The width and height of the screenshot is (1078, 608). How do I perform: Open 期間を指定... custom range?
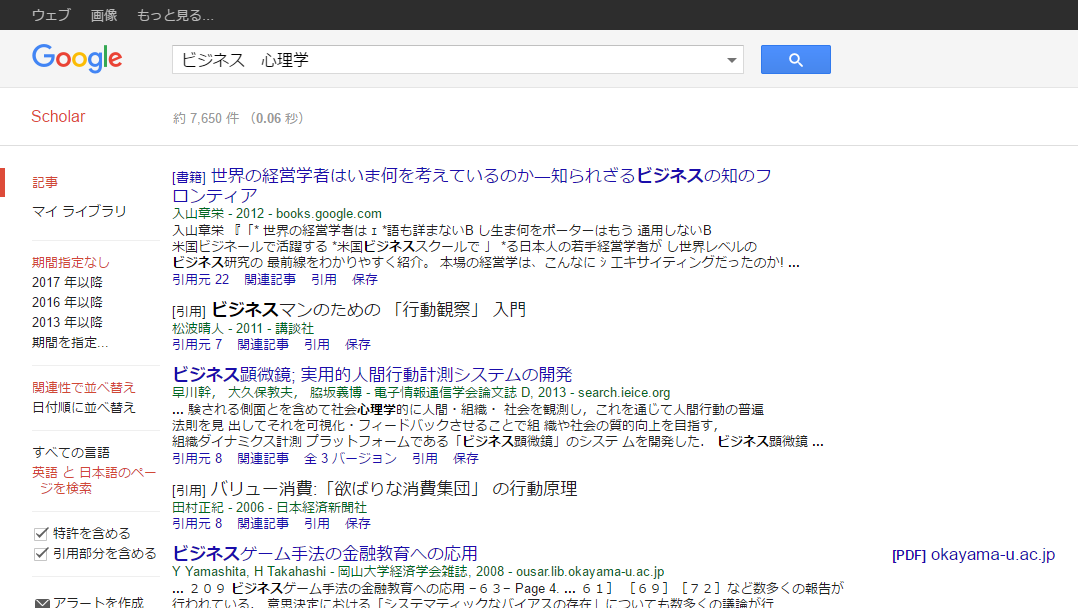pyautogui.click(x=70, y=343)
